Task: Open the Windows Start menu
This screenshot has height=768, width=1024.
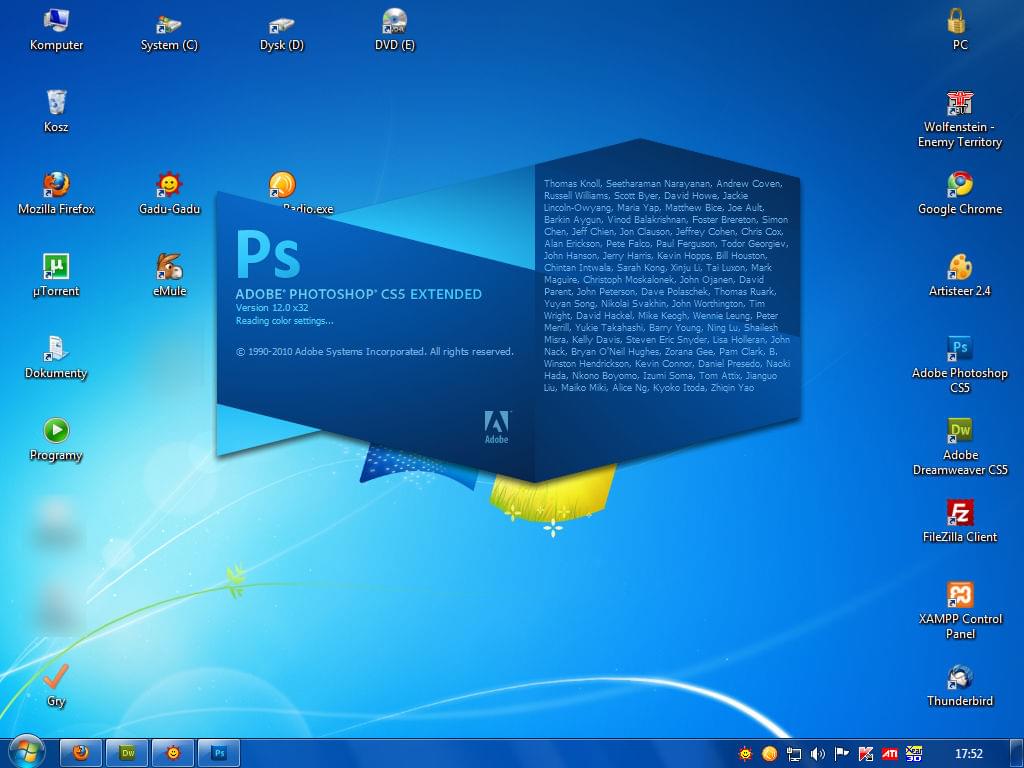Action: tap(25, 752)
